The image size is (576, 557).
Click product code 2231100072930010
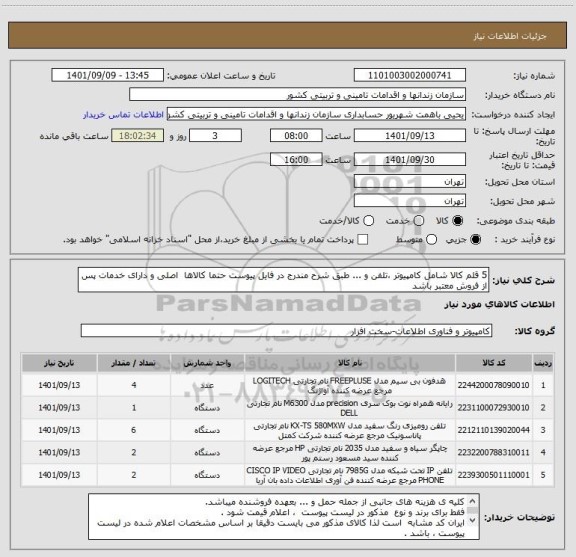coord(493,407)
